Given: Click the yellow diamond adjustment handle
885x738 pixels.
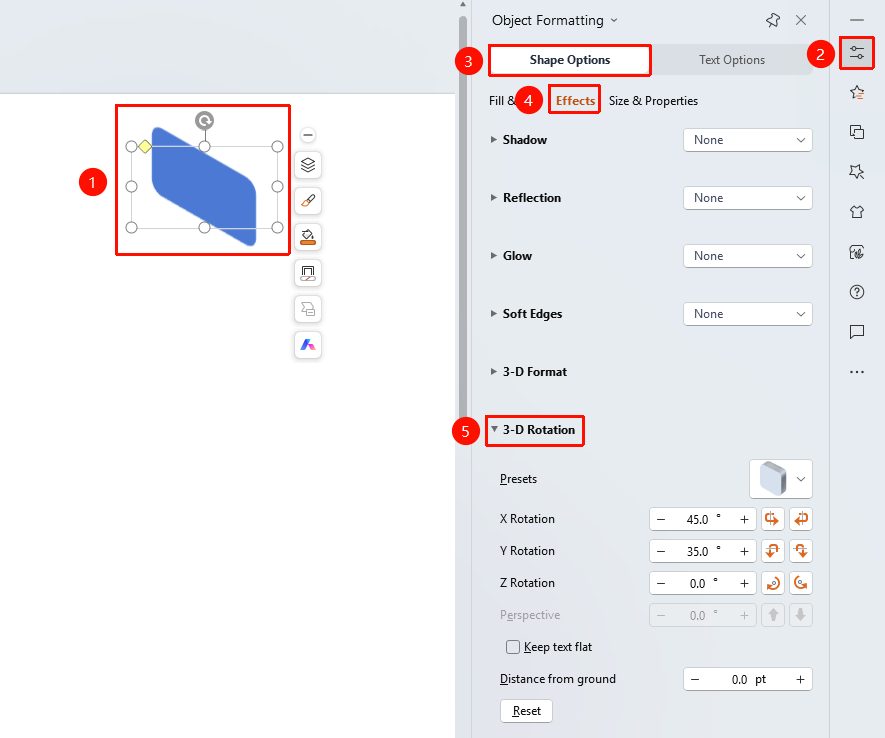Looking at the screenshot, I should pyautogui.click(x=144, y=147).
